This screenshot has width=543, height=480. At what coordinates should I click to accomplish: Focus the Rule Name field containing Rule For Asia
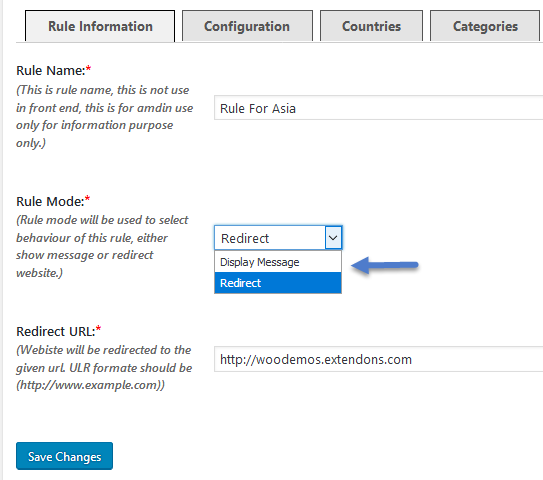click(x=378, y=108)
